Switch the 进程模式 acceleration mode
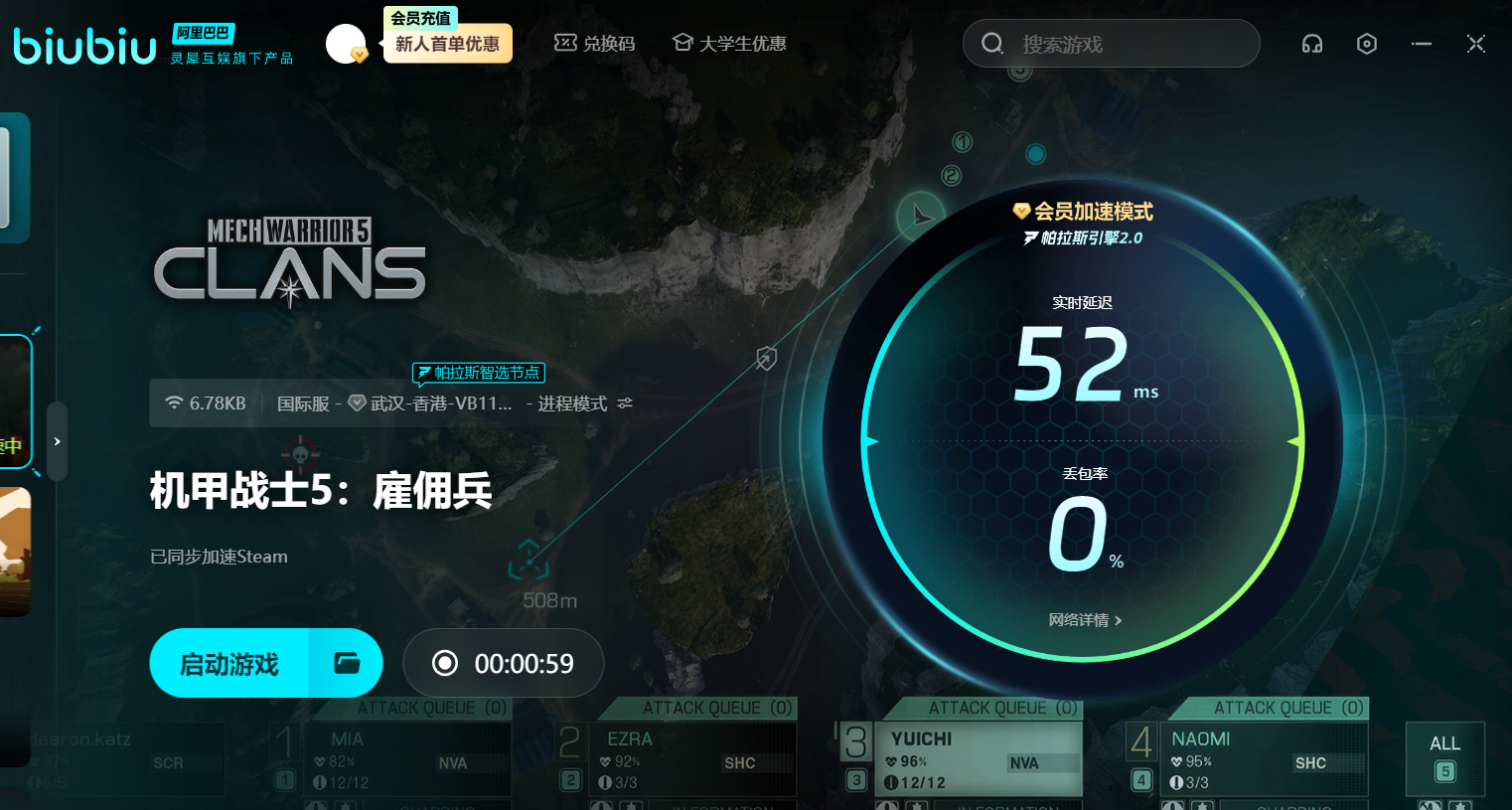The height and width of the screenshot is (810, 1512). coord(572,404)
